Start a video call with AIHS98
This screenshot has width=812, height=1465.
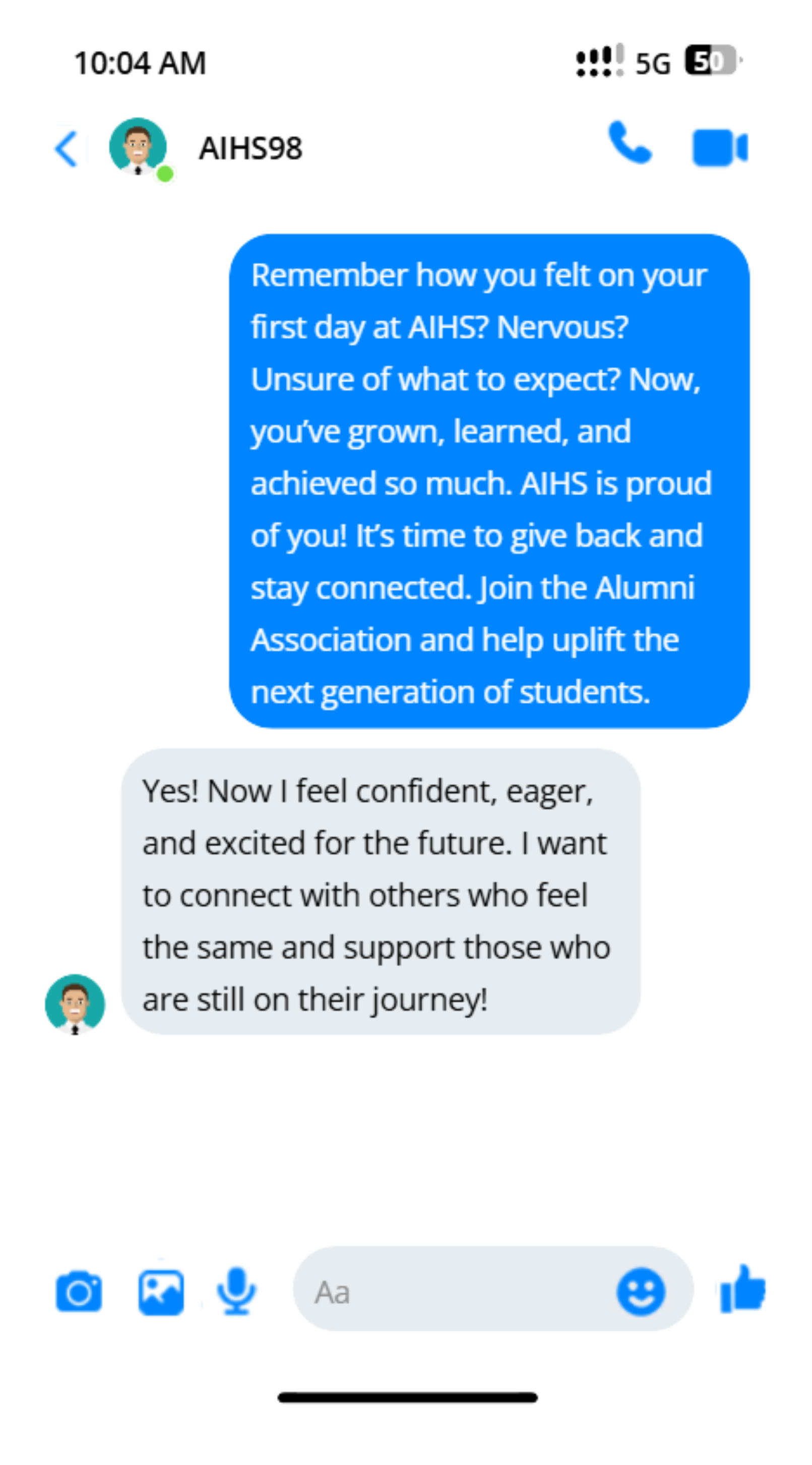click(x=719, y=148)
